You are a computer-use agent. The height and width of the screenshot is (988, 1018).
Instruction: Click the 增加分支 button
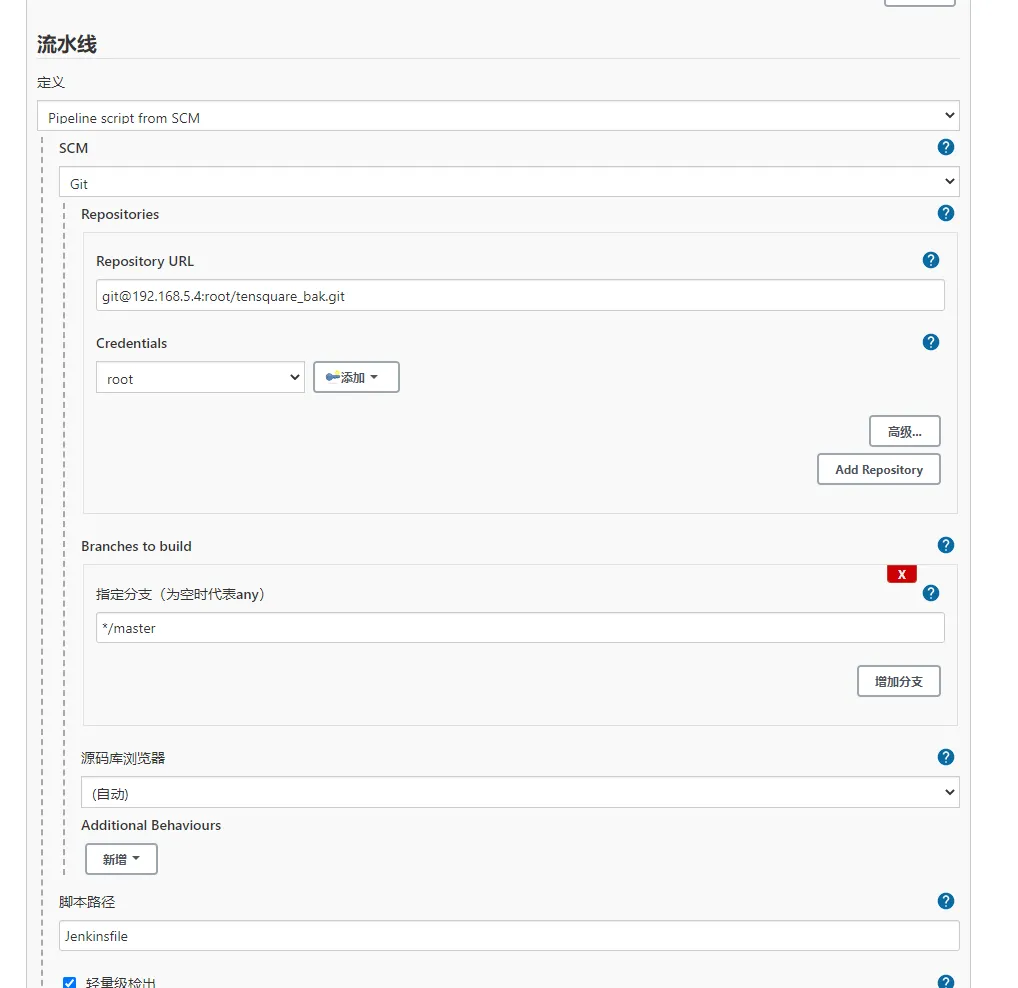898,681
